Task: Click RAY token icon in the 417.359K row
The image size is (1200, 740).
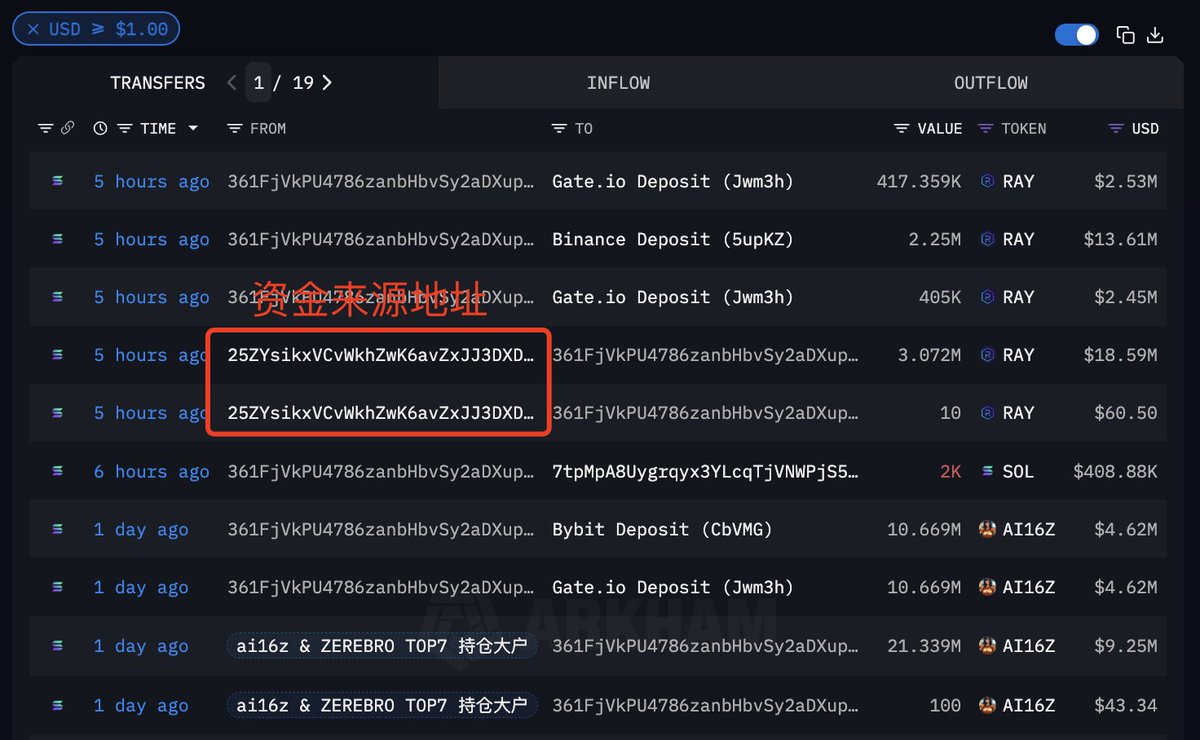Action: tap(988, 181)
